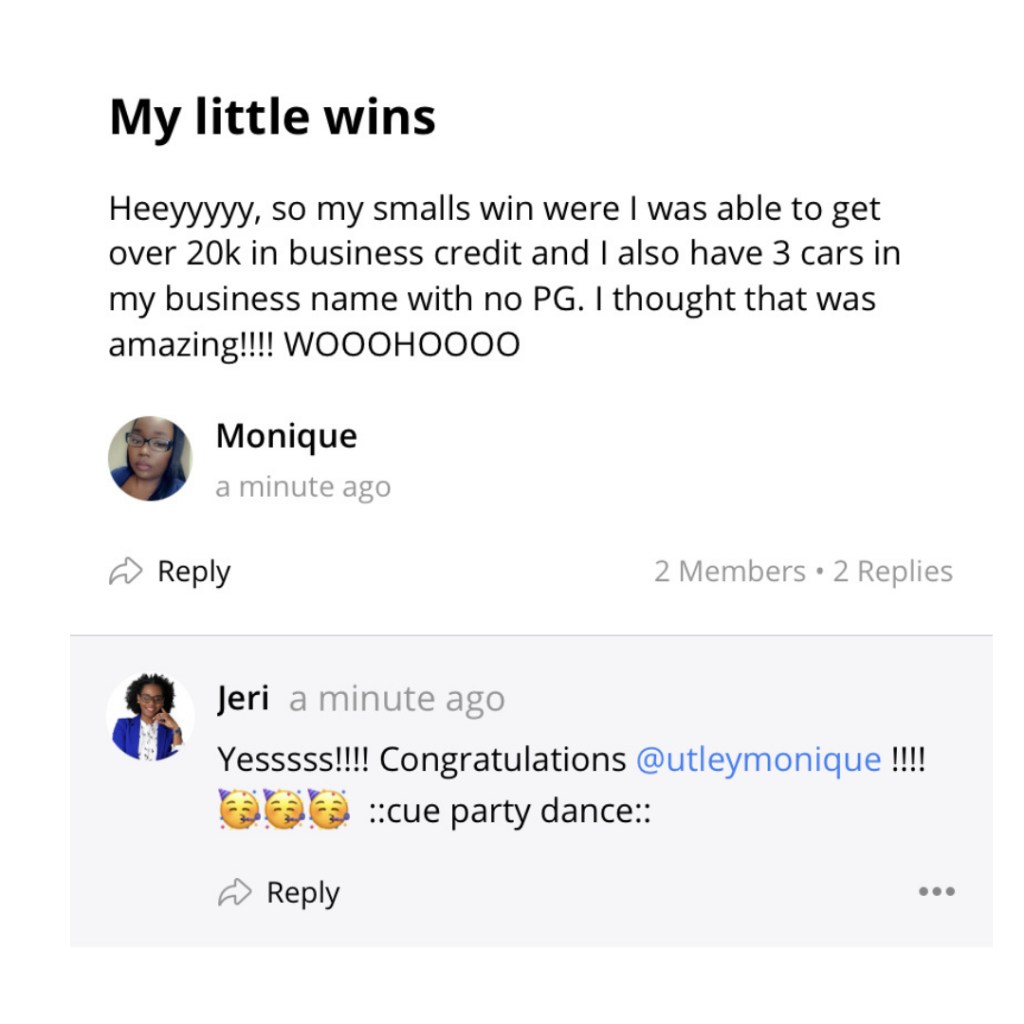Click the @utleymonique mention link
The width and height of the screenshot is (1024, 1024).
pyautogui.click(x=758, y=760)
